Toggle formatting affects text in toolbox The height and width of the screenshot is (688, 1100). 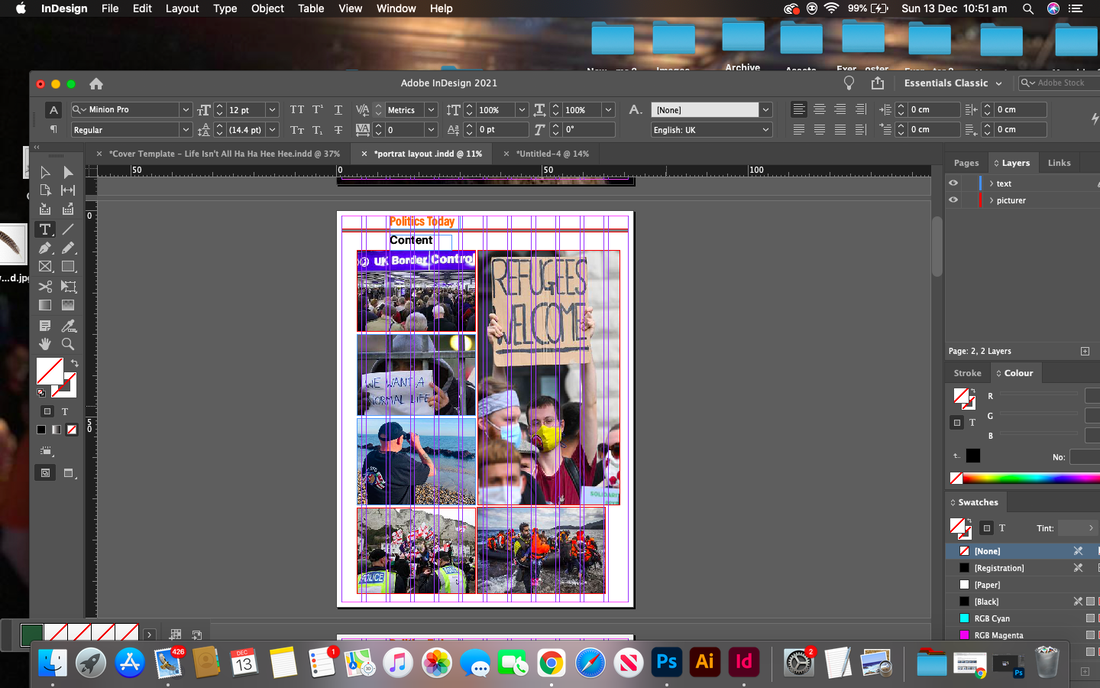click(65, 411)
